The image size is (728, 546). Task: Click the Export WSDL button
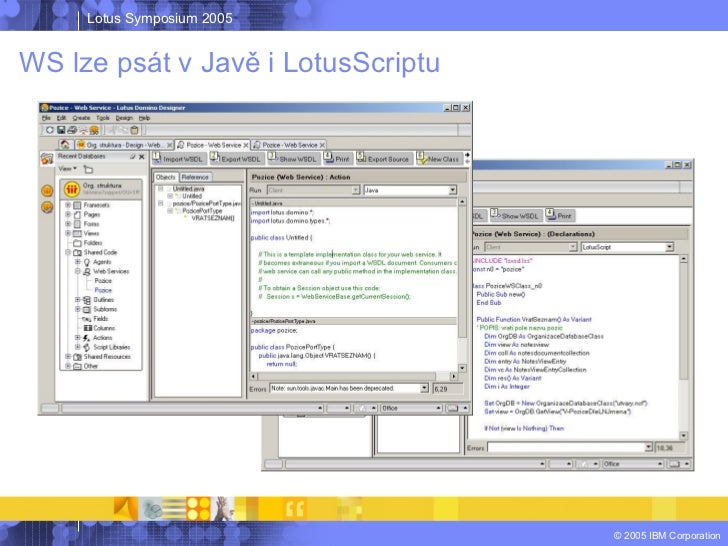[x=236, y=159]
